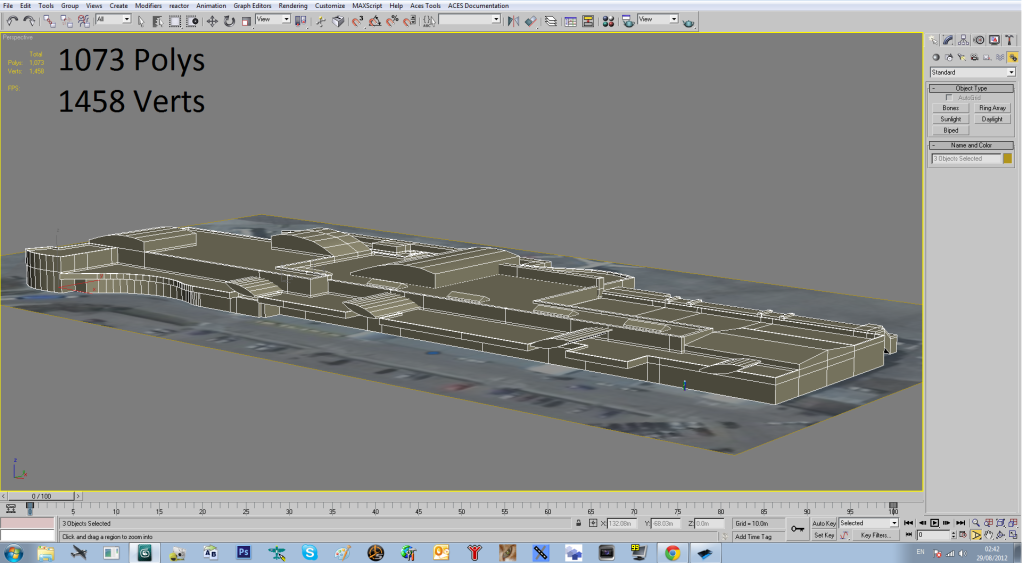Toggle Auto Key animation mode
This screenshot has width=1023, height=563.
pos(824,523)
